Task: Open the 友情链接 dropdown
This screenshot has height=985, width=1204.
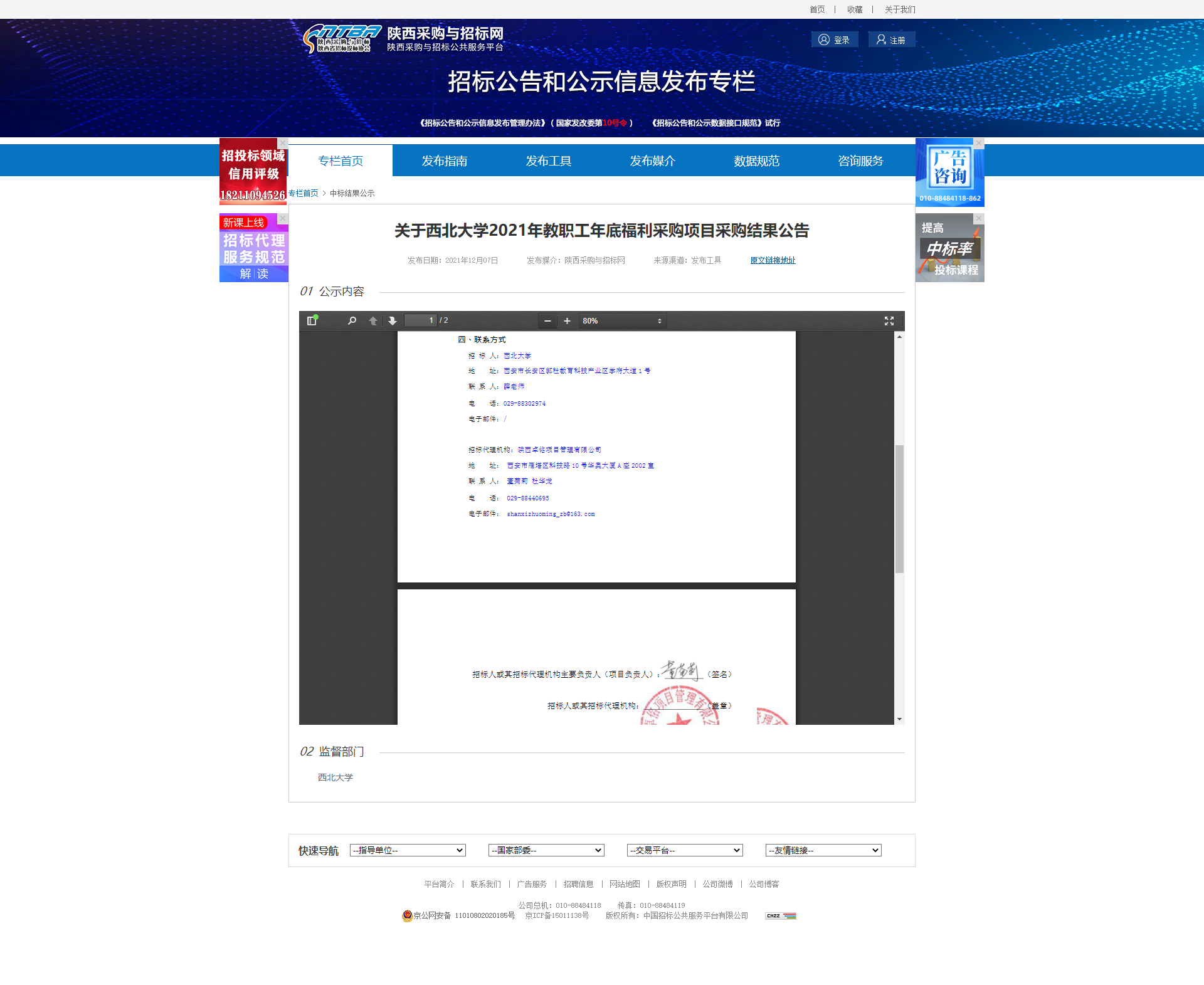Action: click(823, 850)
